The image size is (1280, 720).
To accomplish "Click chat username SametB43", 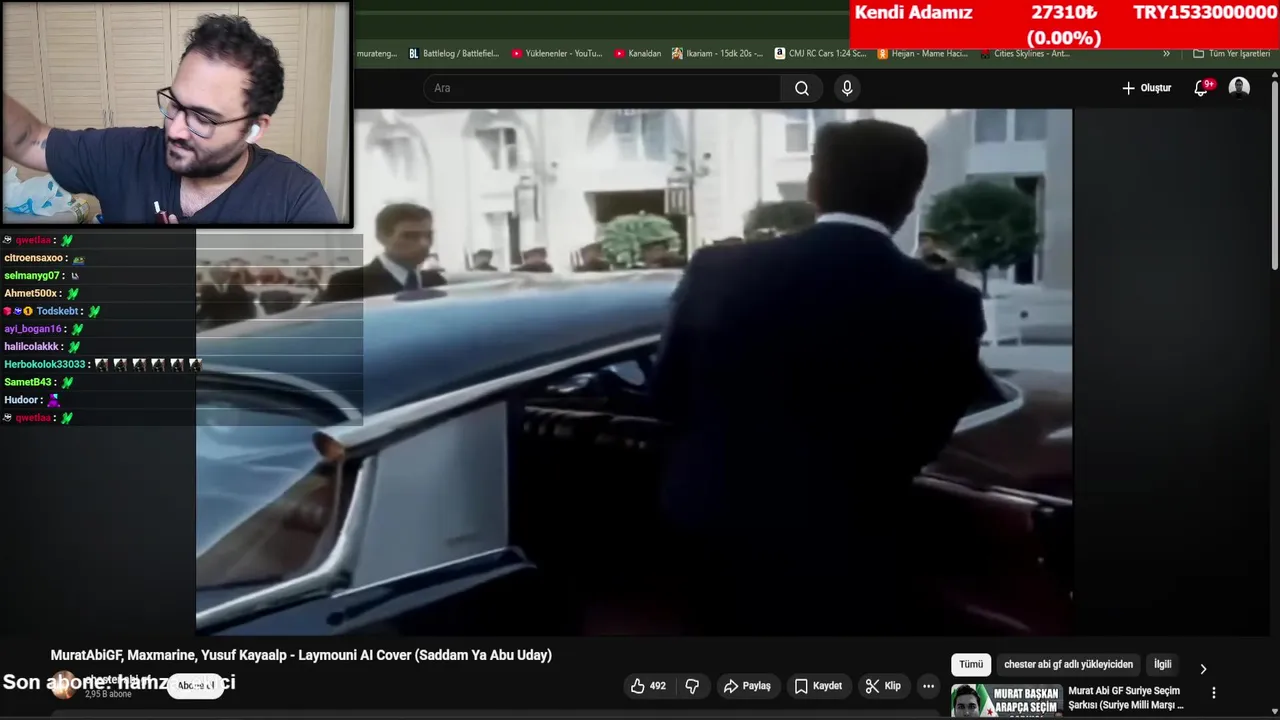I will (28, 382).
